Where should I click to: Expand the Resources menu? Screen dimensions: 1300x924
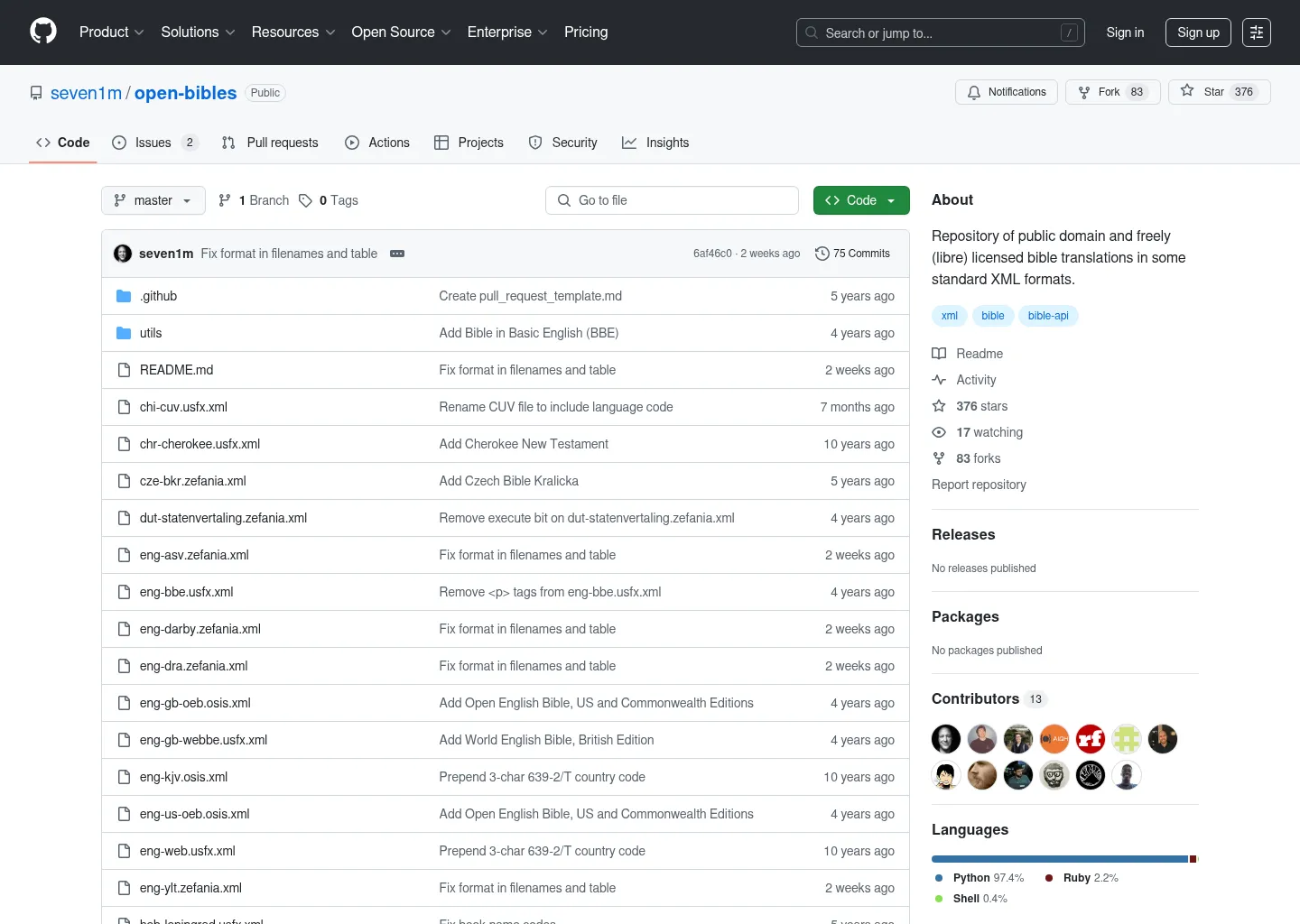(293, 32)
